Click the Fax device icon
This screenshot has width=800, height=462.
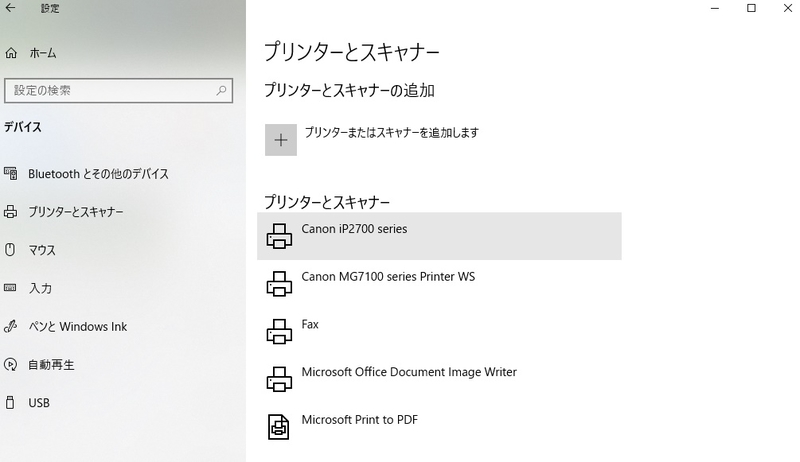click(279, 331)
